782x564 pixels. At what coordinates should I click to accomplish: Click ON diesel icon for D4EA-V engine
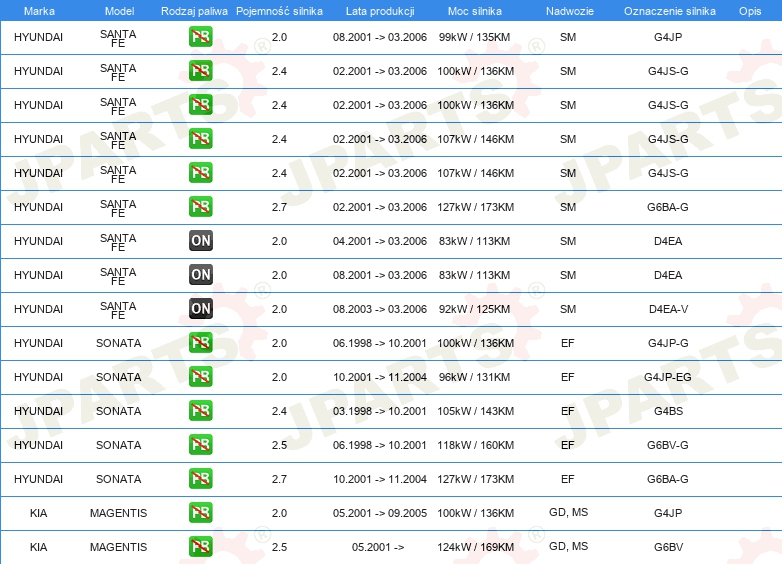[200, 309]
